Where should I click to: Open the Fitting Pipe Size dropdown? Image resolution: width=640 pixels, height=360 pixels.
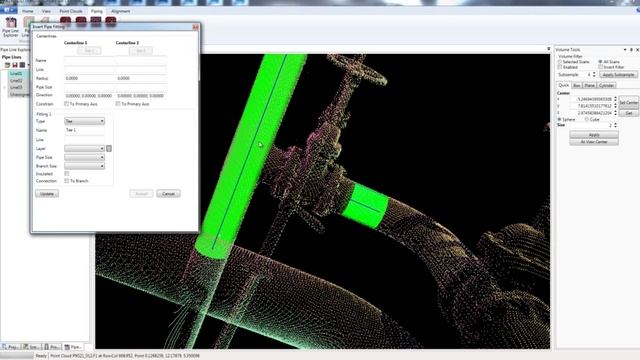tap(84, 157)
